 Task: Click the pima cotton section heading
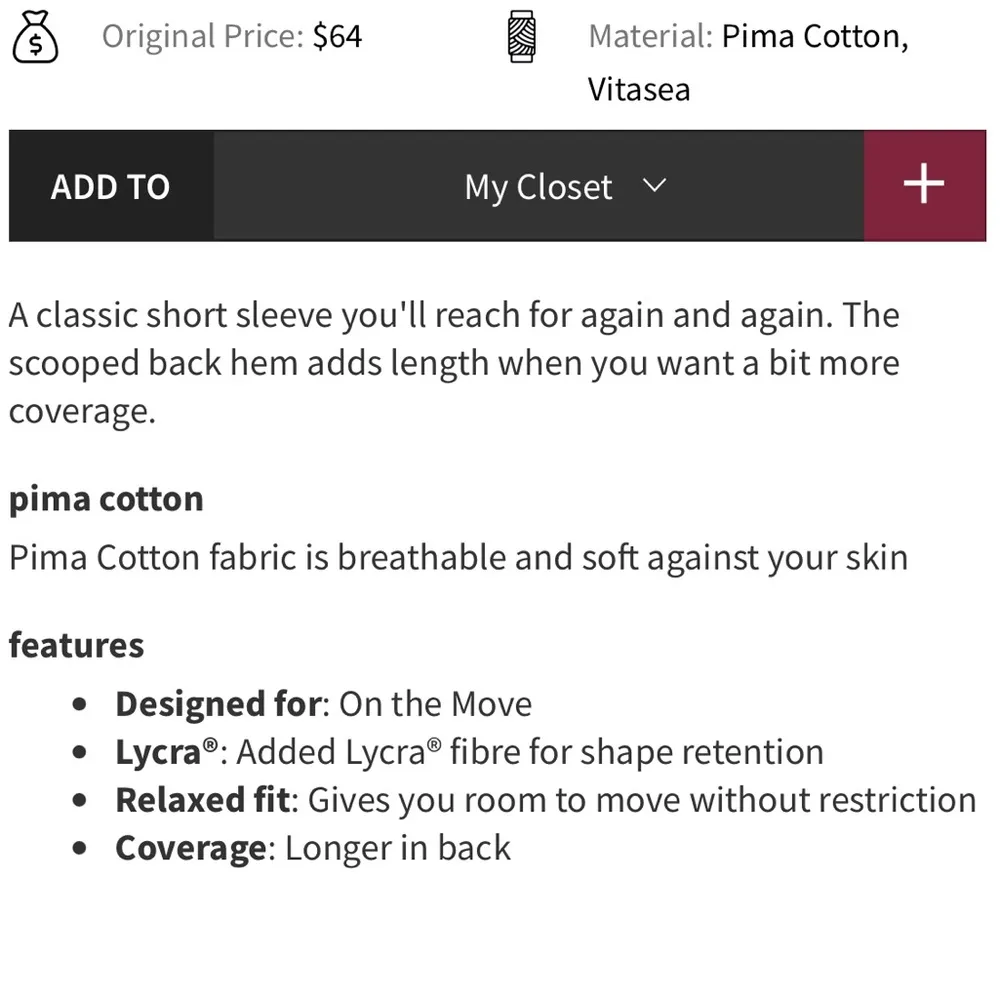105,498
